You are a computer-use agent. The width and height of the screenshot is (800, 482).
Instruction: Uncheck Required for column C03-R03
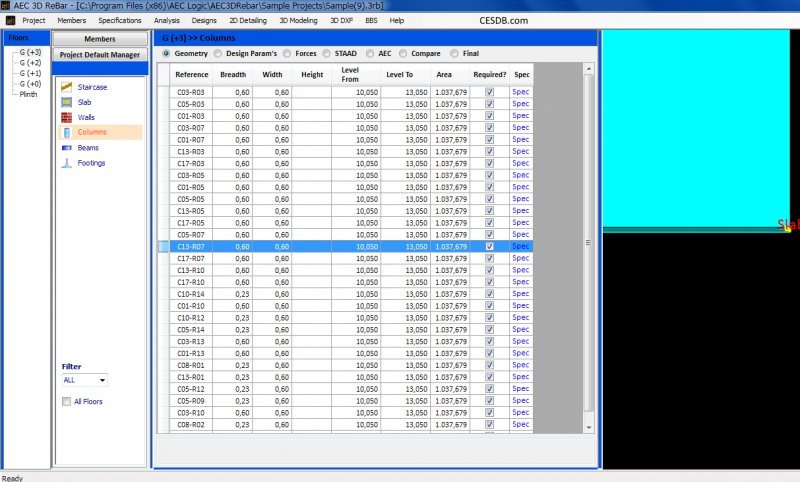point(489,92)
